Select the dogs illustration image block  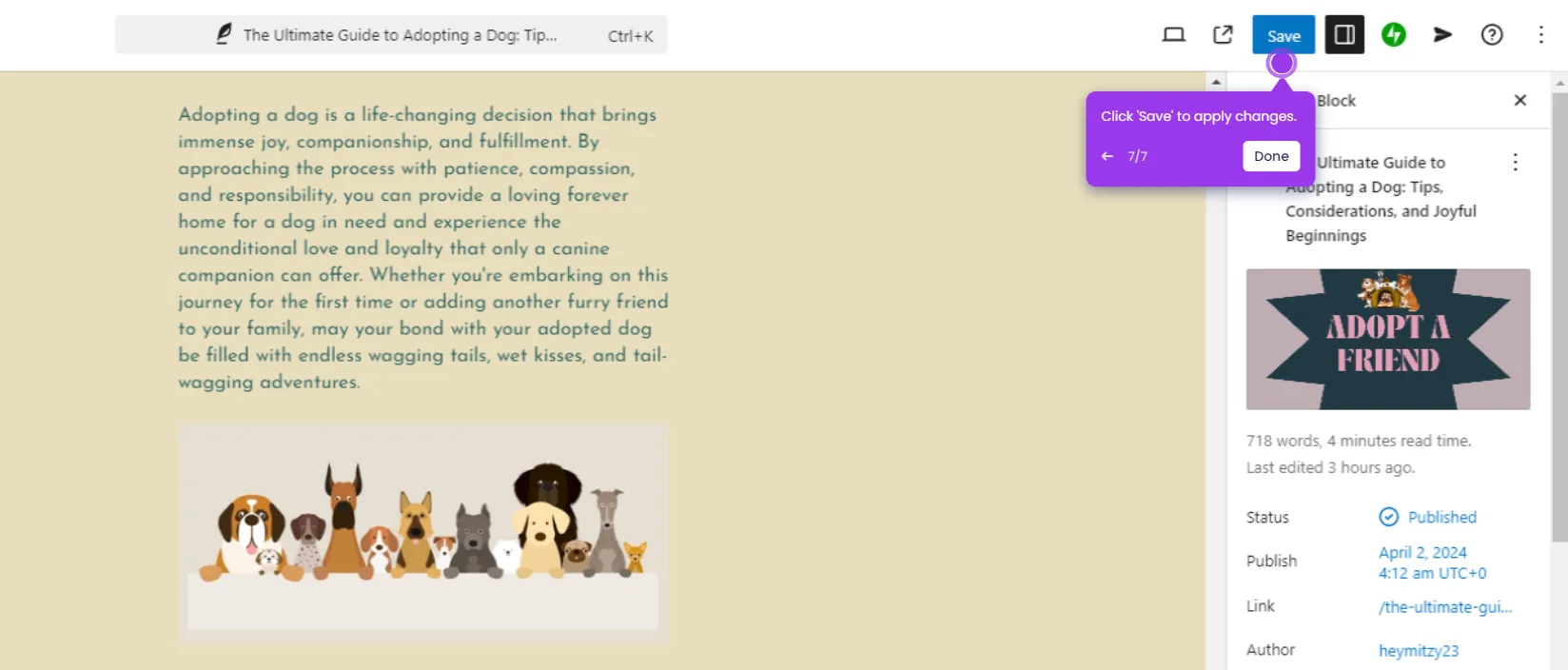tap(422, 534)
